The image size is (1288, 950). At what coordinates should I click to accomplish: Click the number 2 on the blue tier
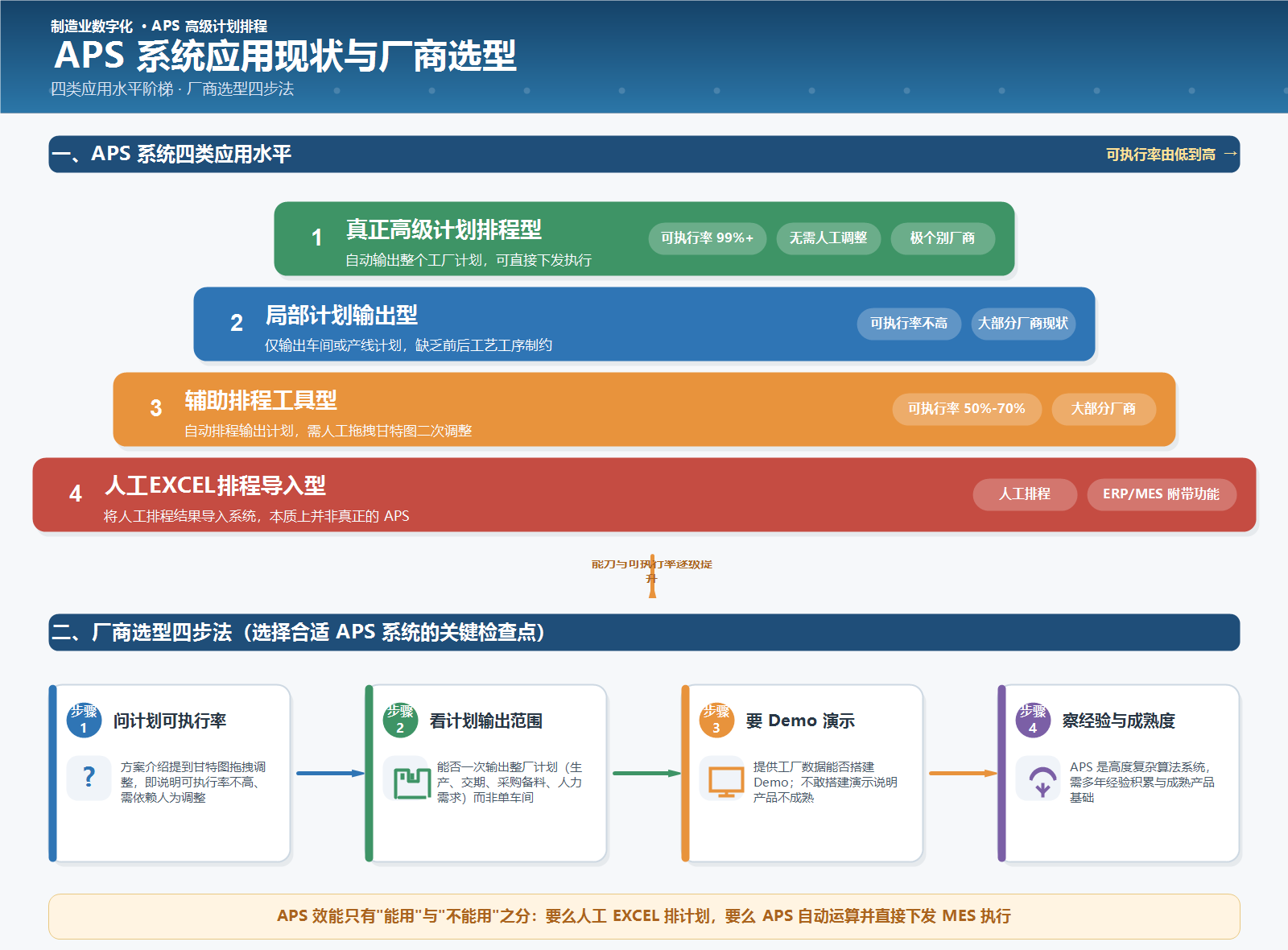pyautogui.click(x=237, y=323)
